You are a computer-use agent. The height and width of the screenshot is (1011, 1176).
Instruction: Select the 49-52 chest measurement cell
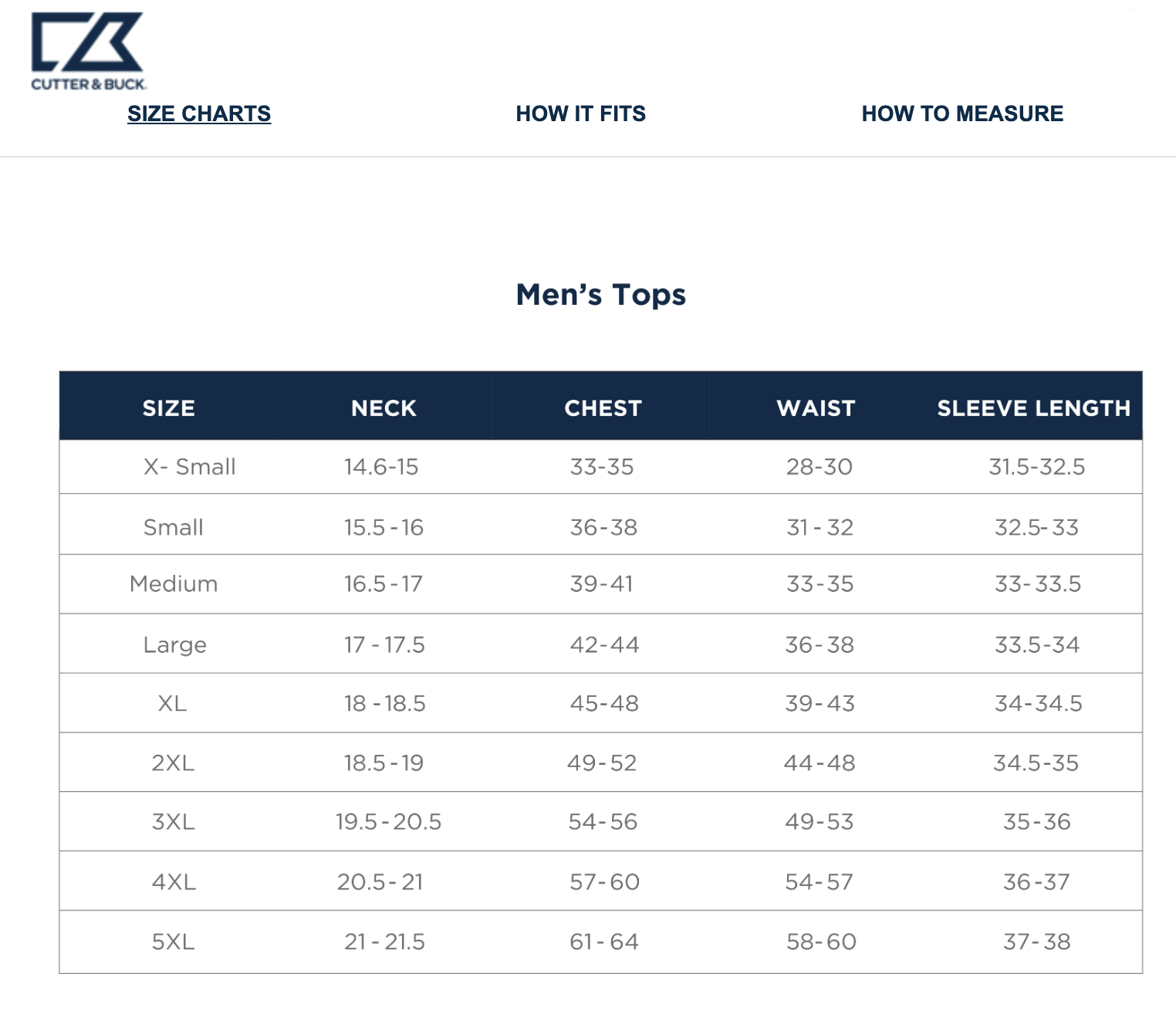(603, 762)
